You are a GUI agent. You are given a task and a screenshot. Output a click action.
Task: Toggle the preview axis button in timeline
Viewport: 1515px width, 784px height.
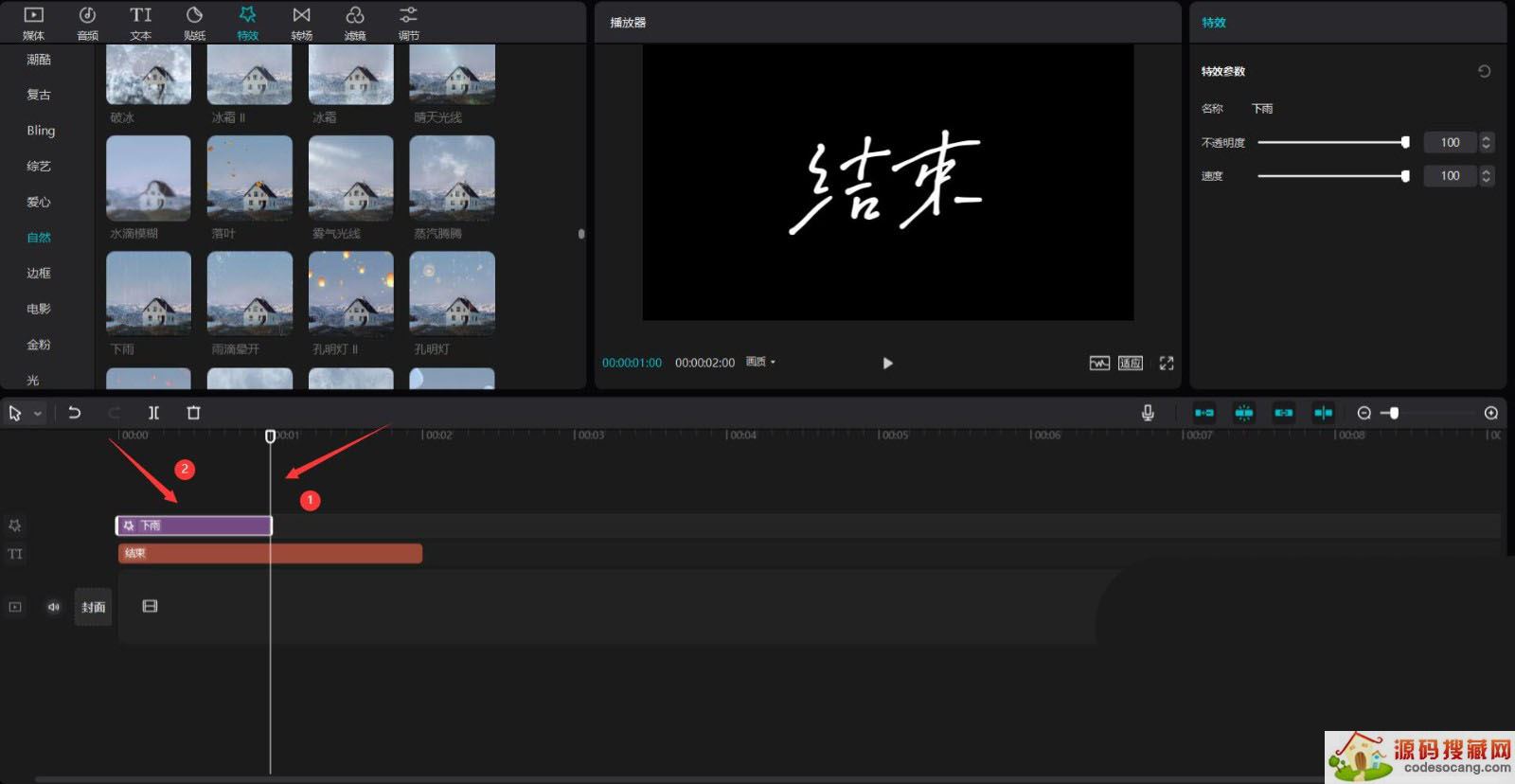pyautogui.click(x=1323, y=413)
